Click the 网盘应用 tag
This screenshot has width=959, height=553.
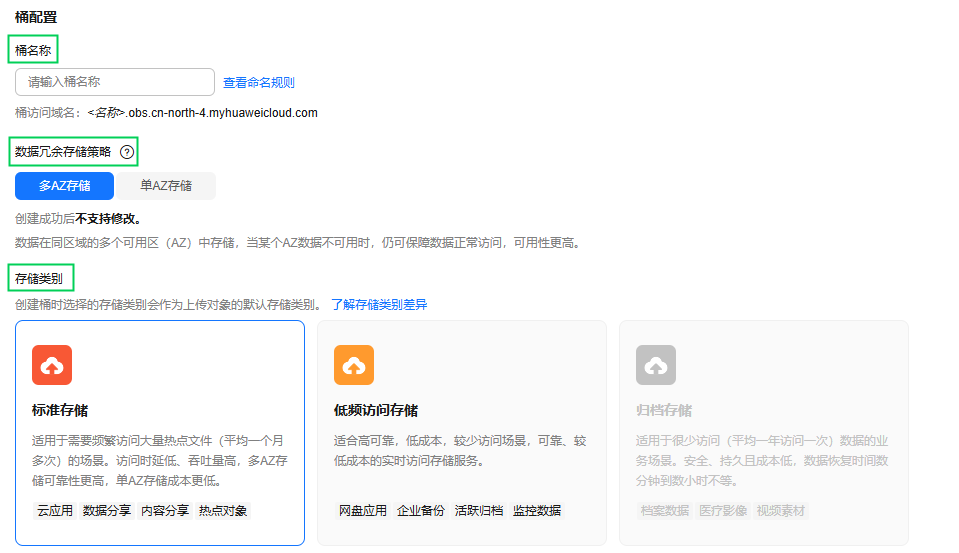pos(363,511)
